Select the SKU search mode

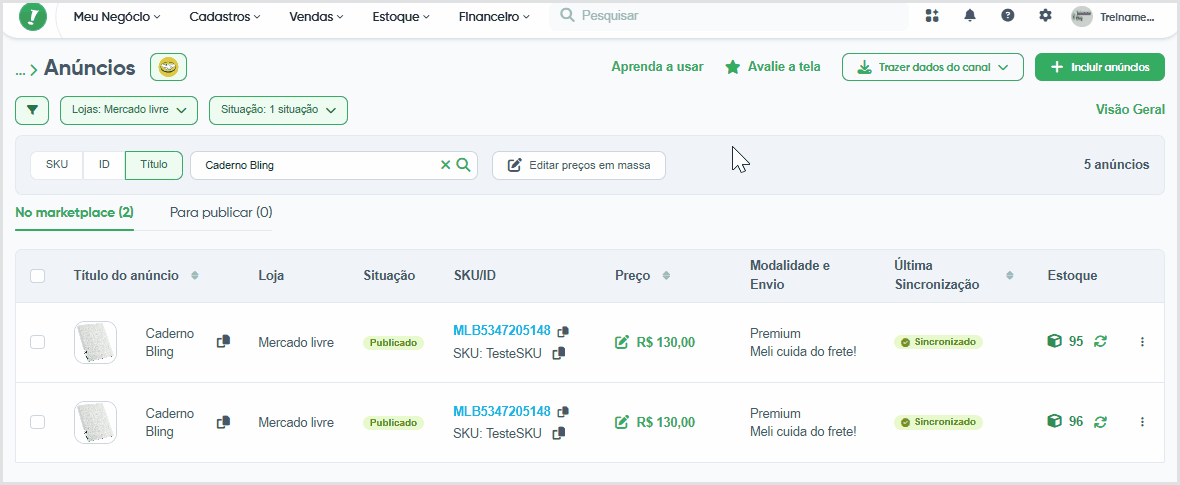(56, 165)
